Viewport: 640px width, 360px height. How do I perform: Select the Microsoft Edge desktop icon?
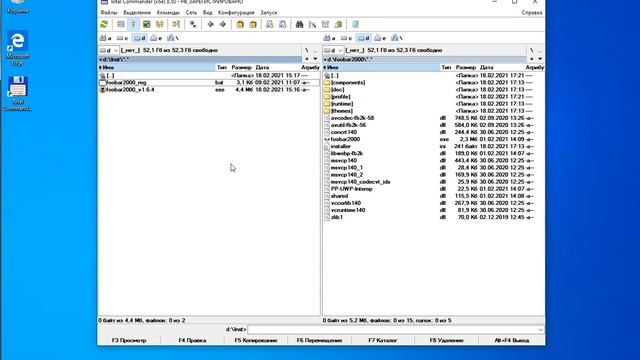click(x=18, y=48)
